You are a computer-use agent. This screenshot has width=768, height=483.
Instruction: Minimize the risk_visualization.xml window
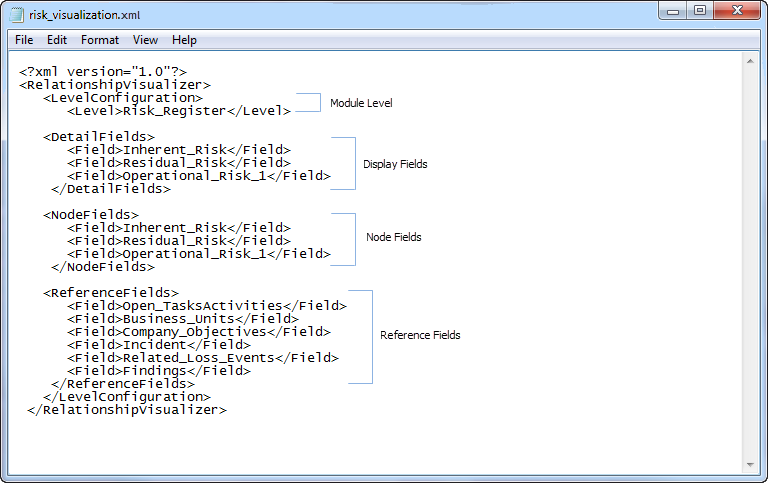pos(673,11)
